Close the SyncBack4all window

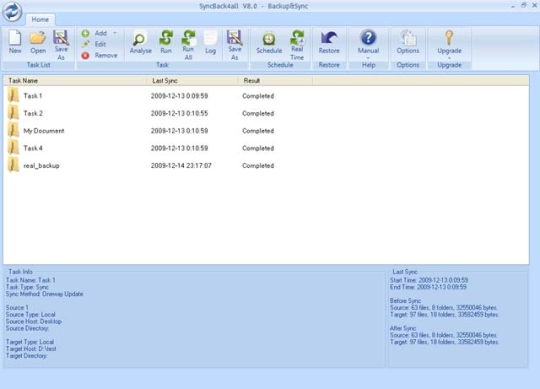(535, 5)
